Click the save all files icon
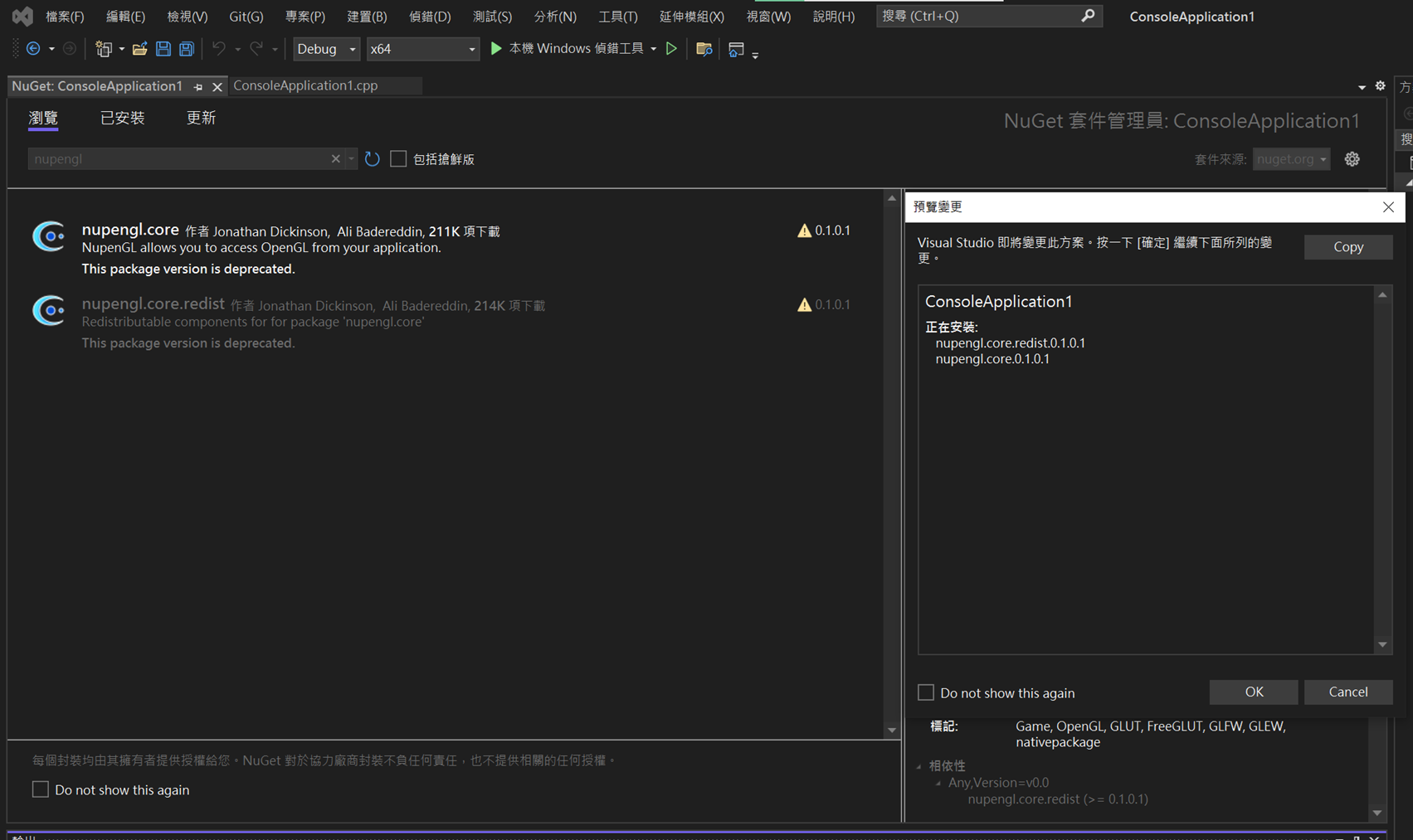This screenshot has height=840, width=1413. point(187,49)
